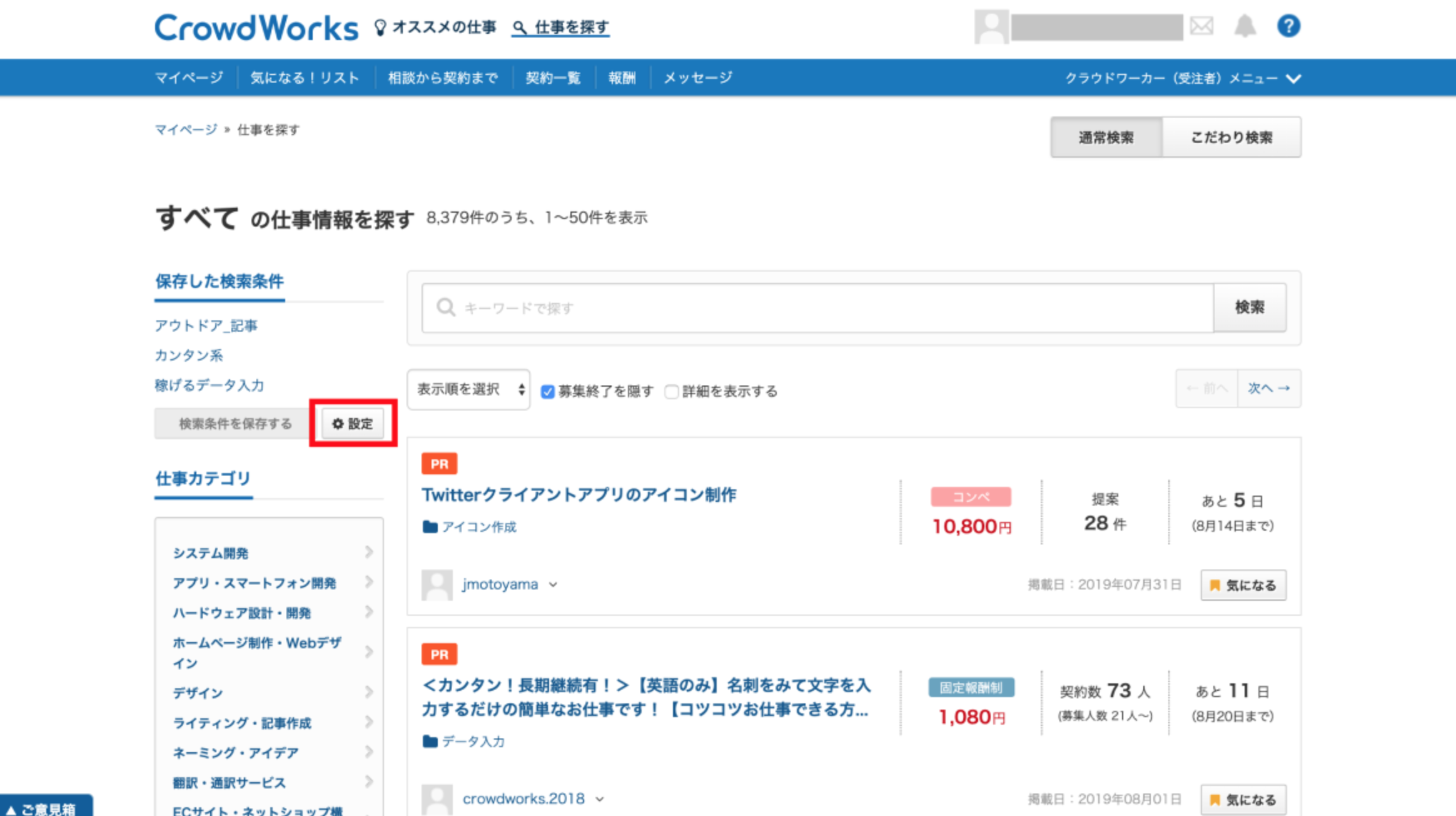The image size is (1456, 816).
Task: Uncheck 募集終了を隠す checkbox
Action: 548,392
